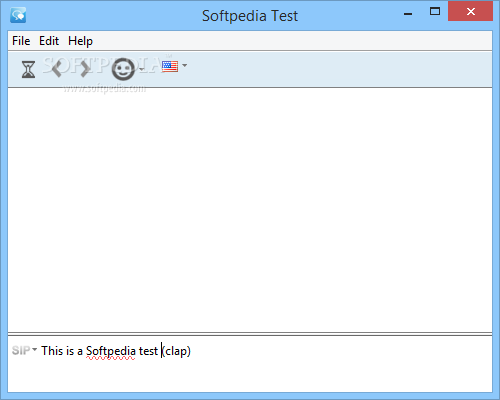
Task: Open the SIP protocol dropdown
Action: tap(24, 350)
